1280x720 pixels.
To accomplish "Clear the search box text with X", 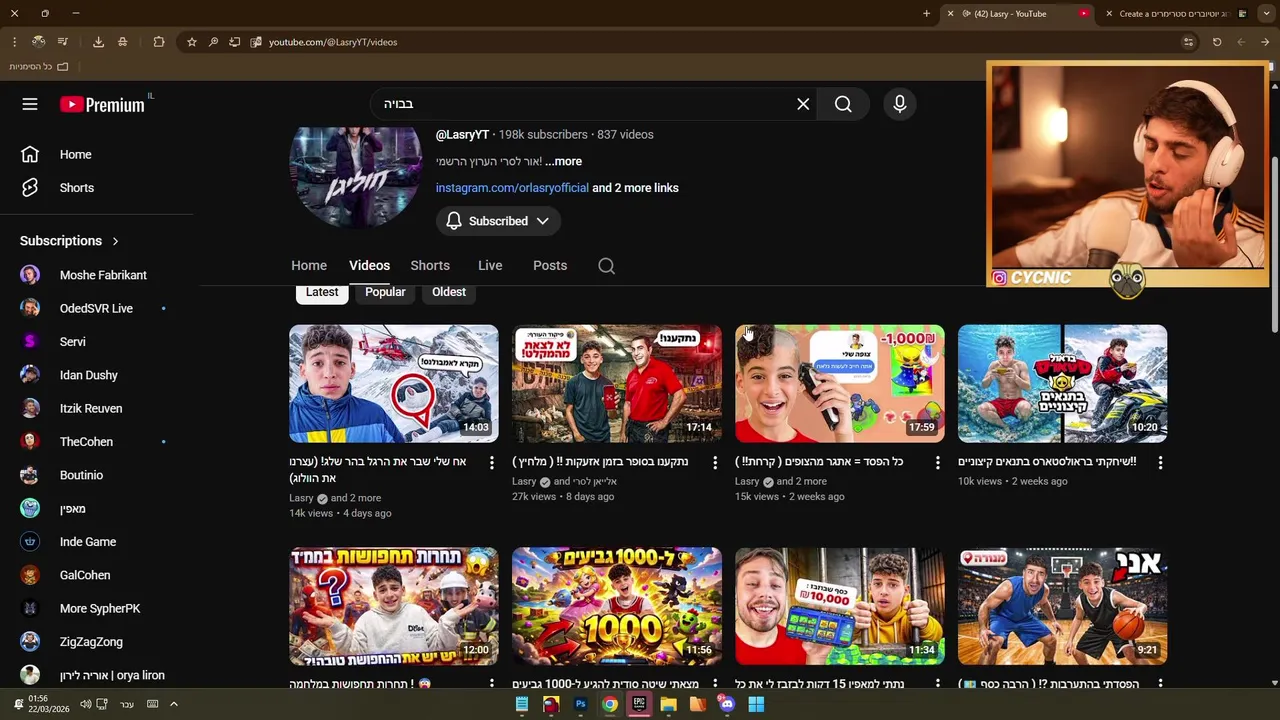I will (x=803, y=104).
